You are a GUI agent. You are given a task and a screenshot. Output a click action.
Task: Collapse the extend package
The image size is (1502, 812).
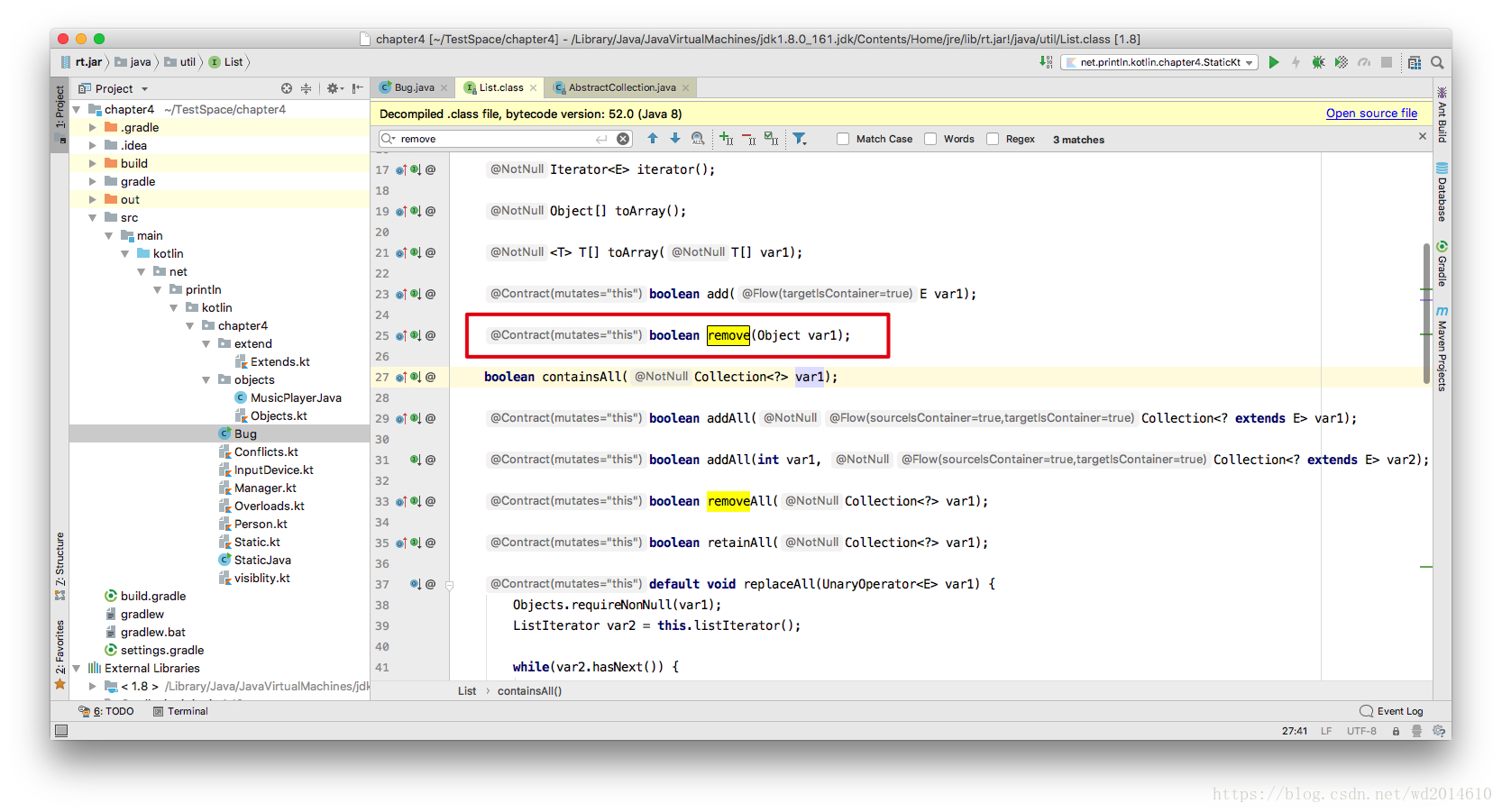(206, 343)
